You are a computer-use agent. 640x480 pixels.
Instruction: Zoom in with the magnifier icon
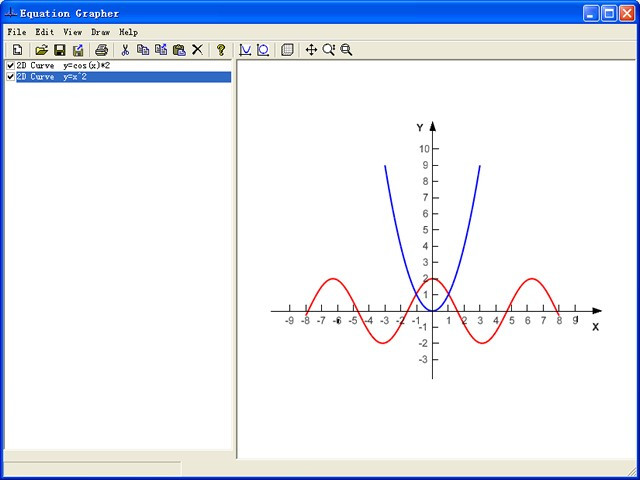click(329, 50)
